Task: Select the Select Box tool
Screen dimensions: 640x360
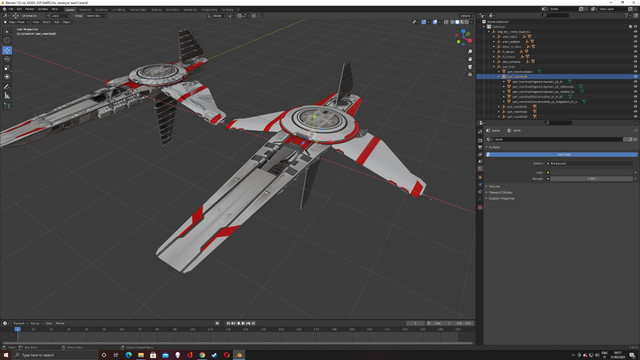Action: 7,31
